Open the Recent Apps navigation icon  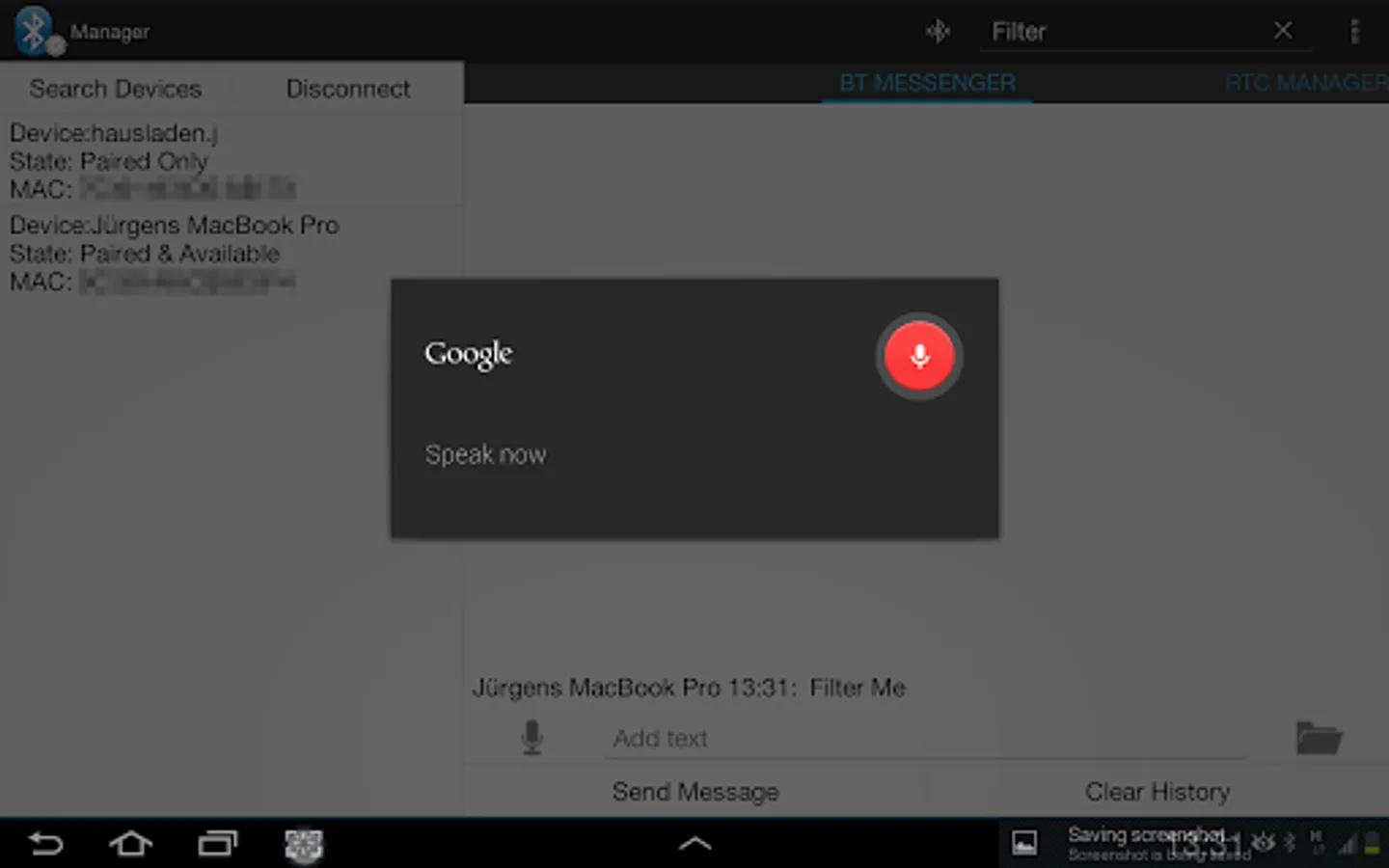coord(218,844)
